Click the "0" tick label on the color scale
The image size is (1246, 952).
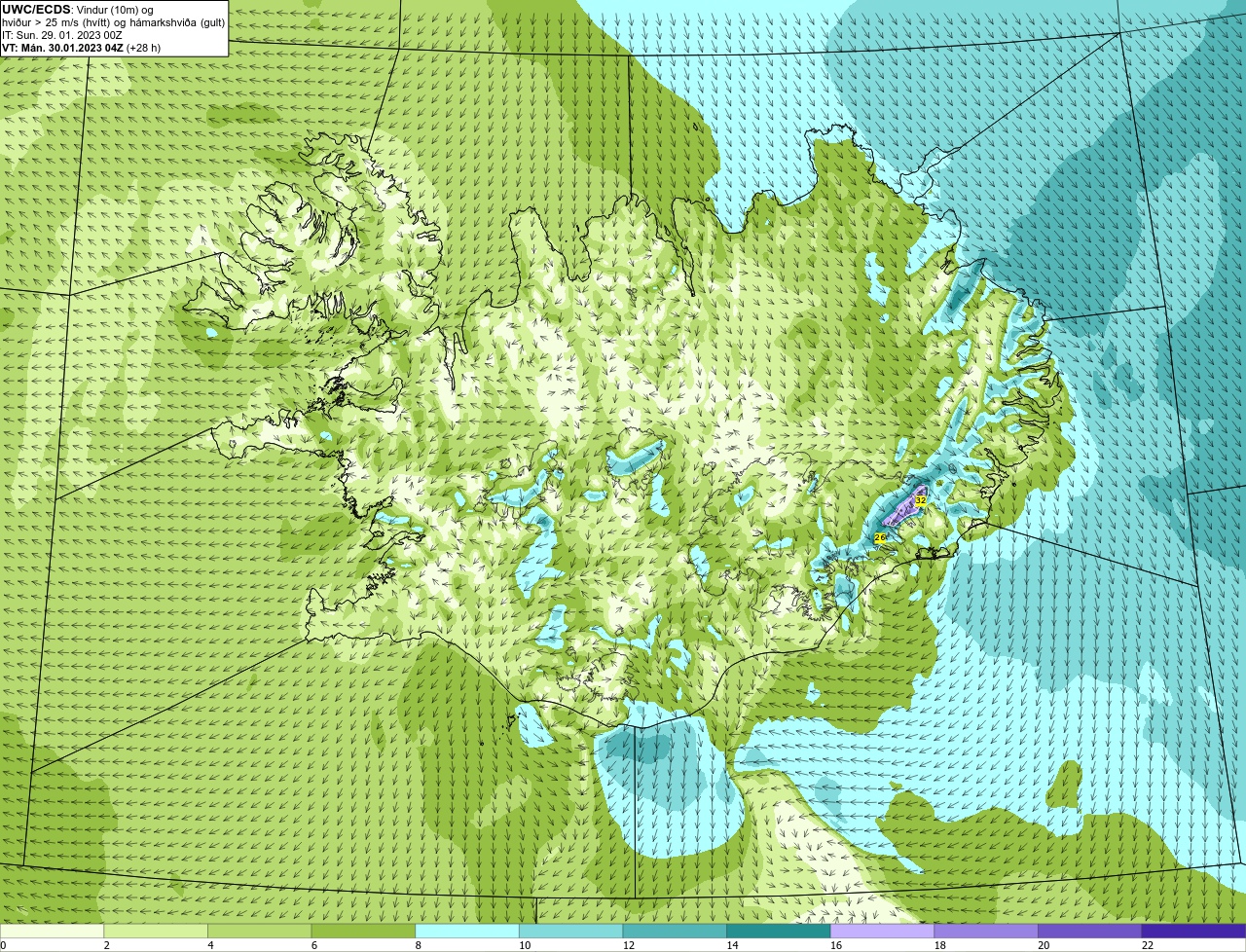click(x=3, y=945)
